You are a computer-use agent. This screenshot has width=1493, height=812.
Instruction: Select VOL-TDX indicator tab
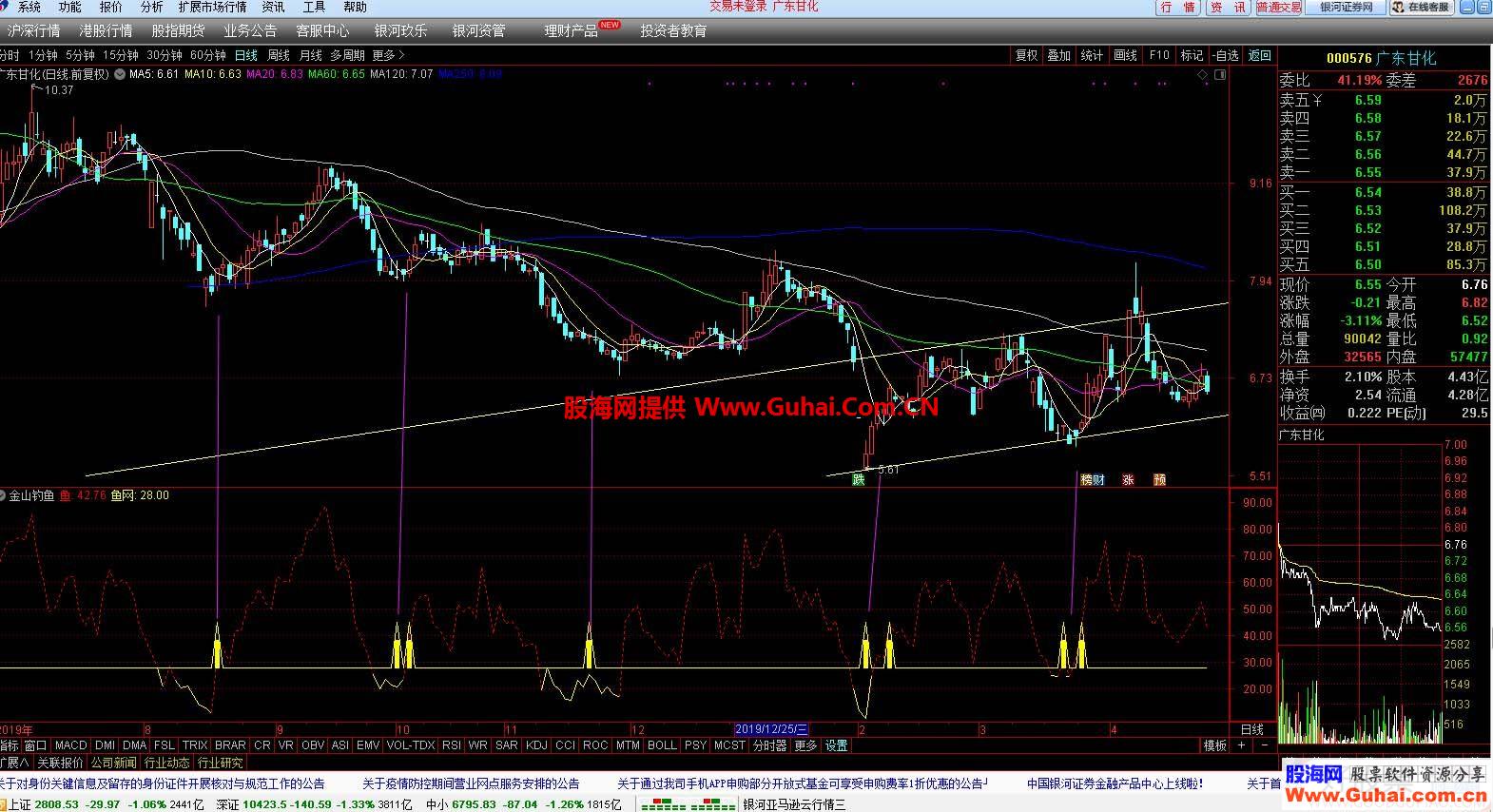411,745
